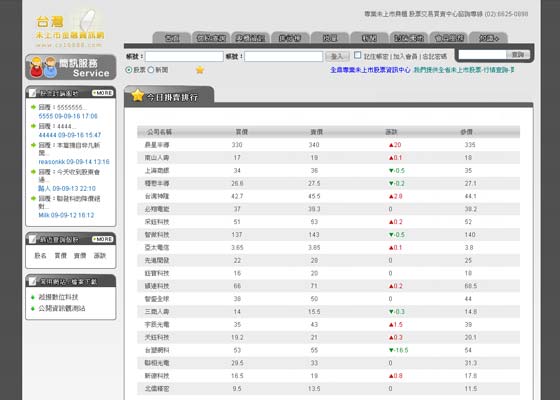The height and width of the screenshot is (400, 560).
Task: Open the 回覆：5555555... discussion entry
Action: coord(62,107)
